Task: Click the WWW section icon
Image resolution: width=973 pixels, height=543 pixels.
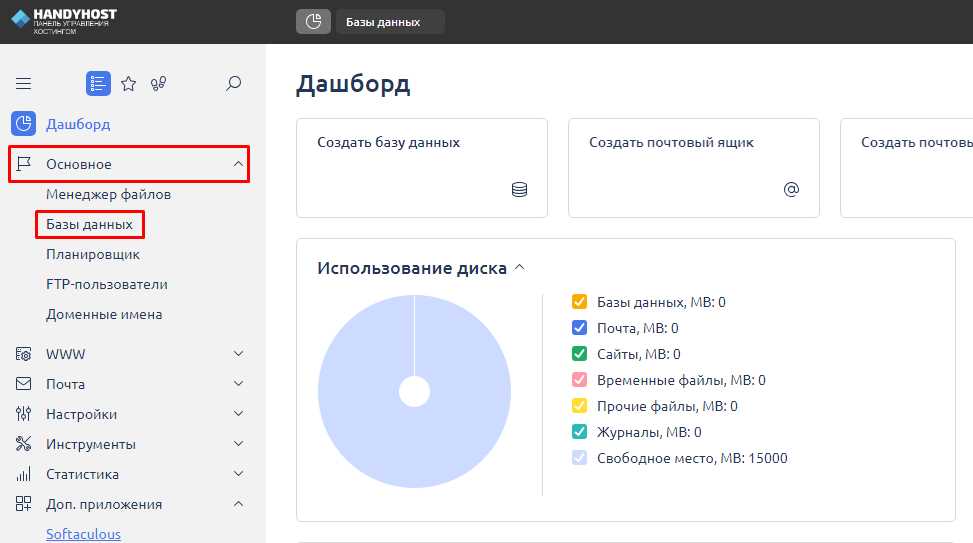Action: [x=24, y=354]
